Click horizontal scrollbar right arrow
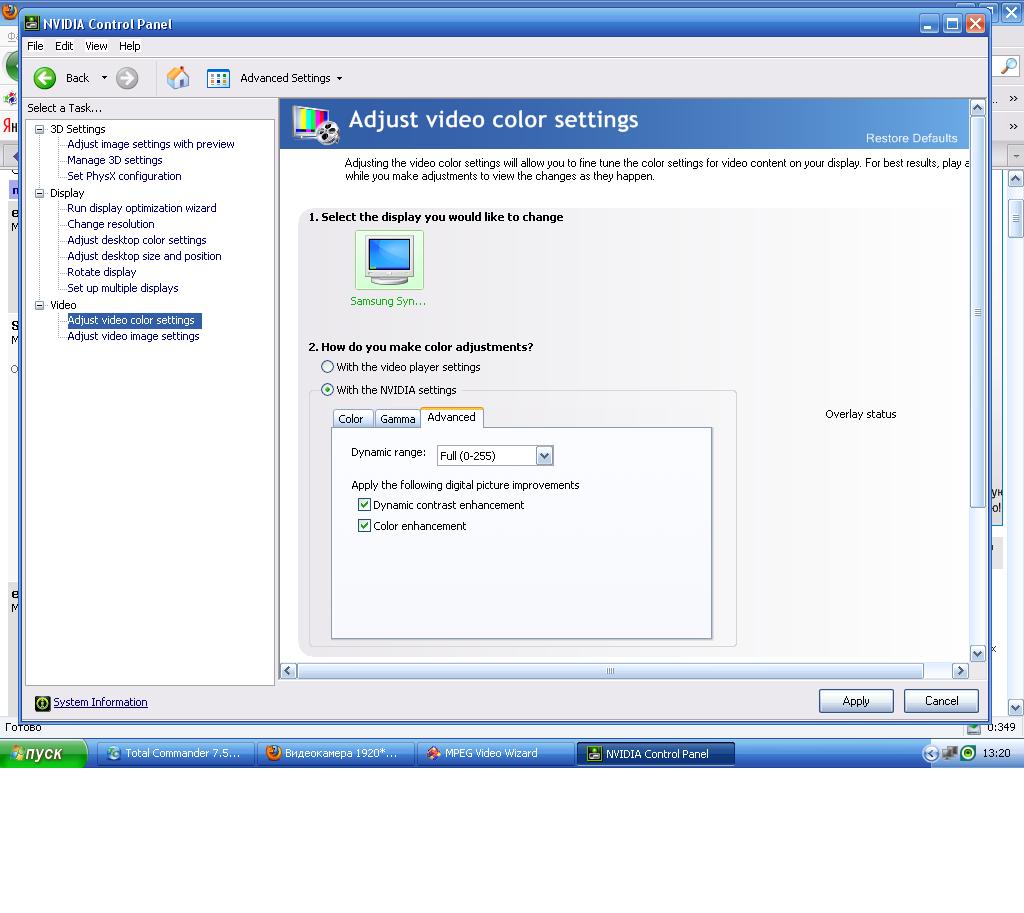The image size is (1024, 913). pyautogui.click(x=960, y=671)
